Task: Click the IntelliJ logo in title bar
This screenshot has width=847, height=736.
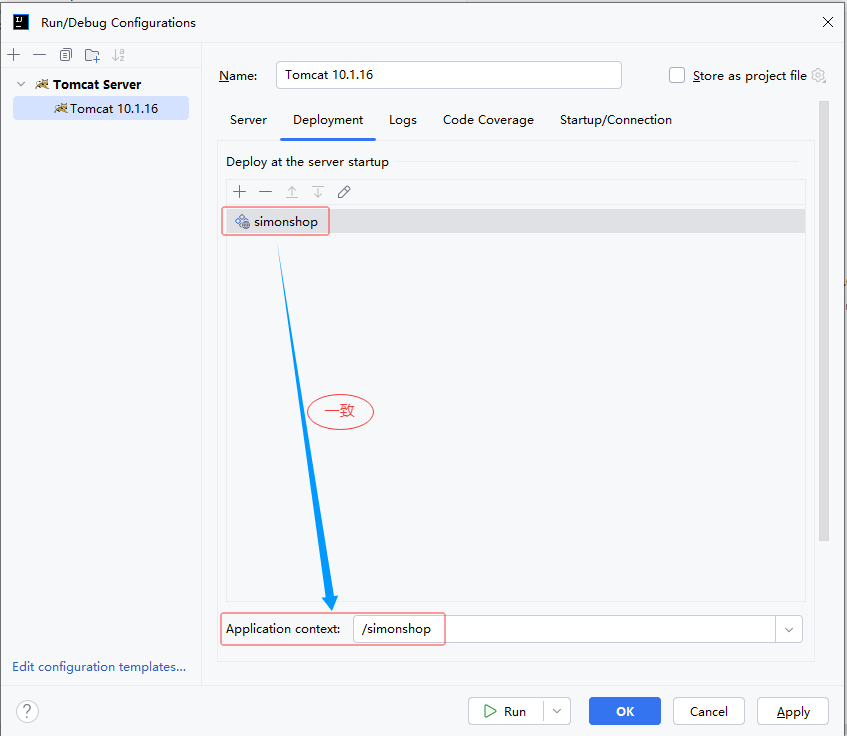Action: [21, 22]
